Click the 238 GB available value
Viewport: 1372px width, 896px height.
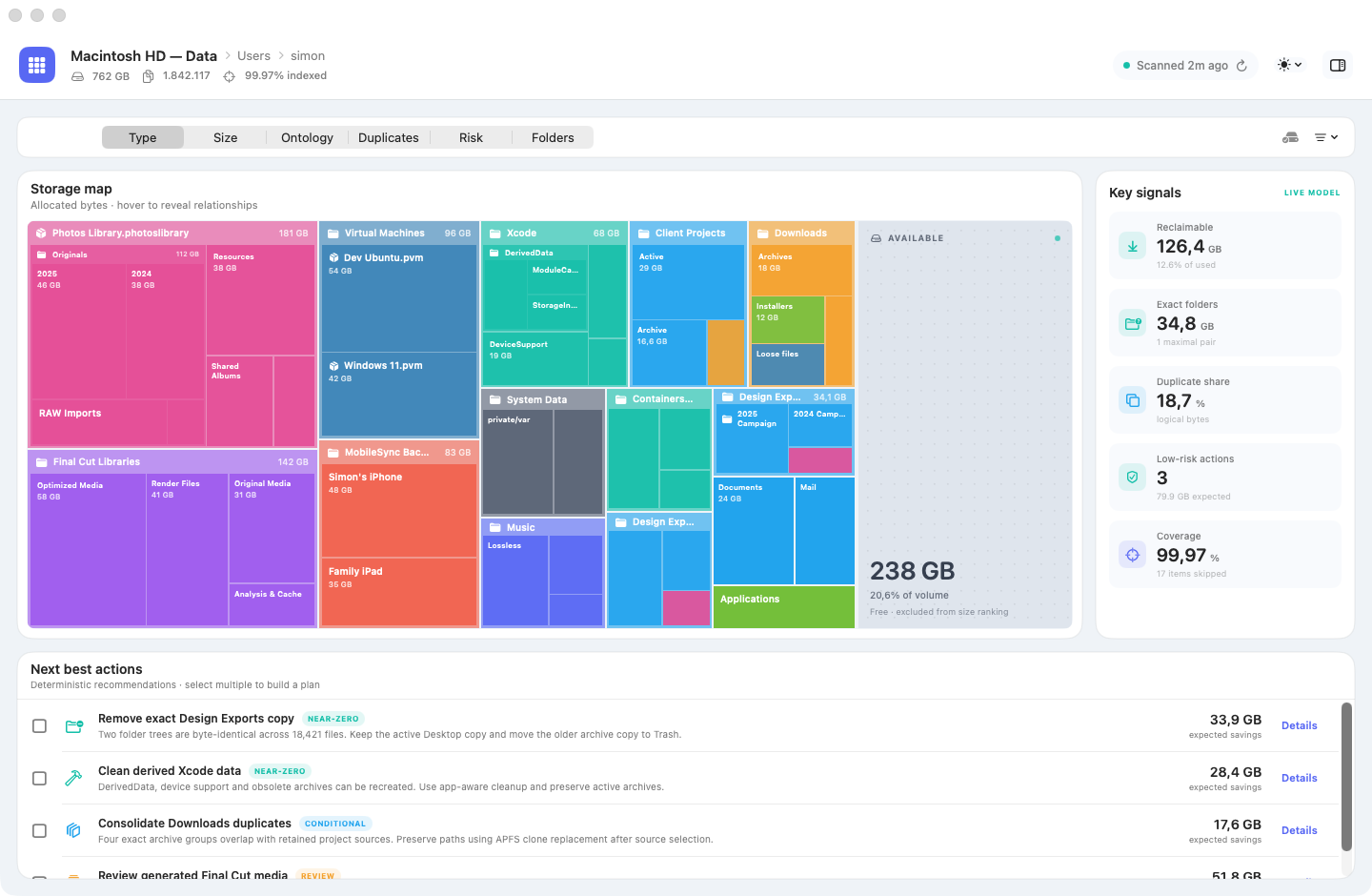pyautogui.click(x=912, y=571)
